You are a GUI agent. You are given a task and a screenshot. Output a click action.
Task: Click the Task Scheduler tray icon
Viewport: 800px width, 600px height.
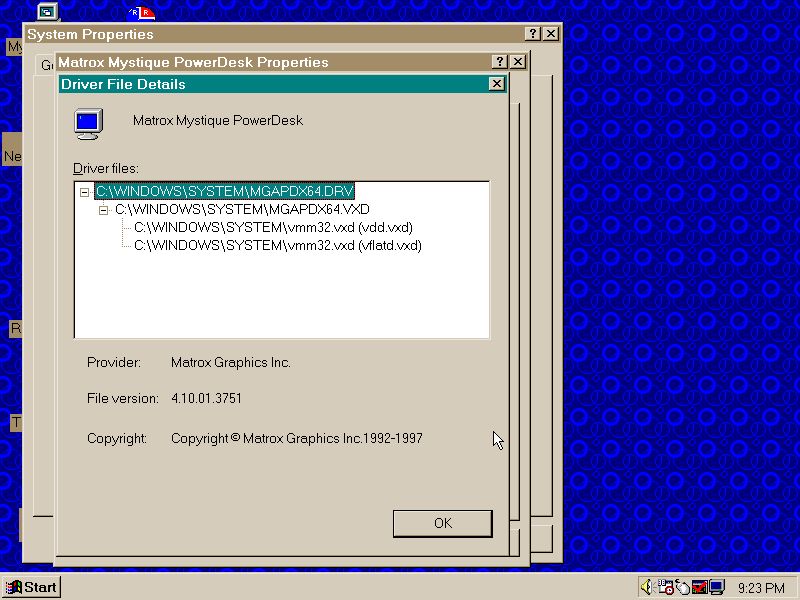[x=664, y=587]
